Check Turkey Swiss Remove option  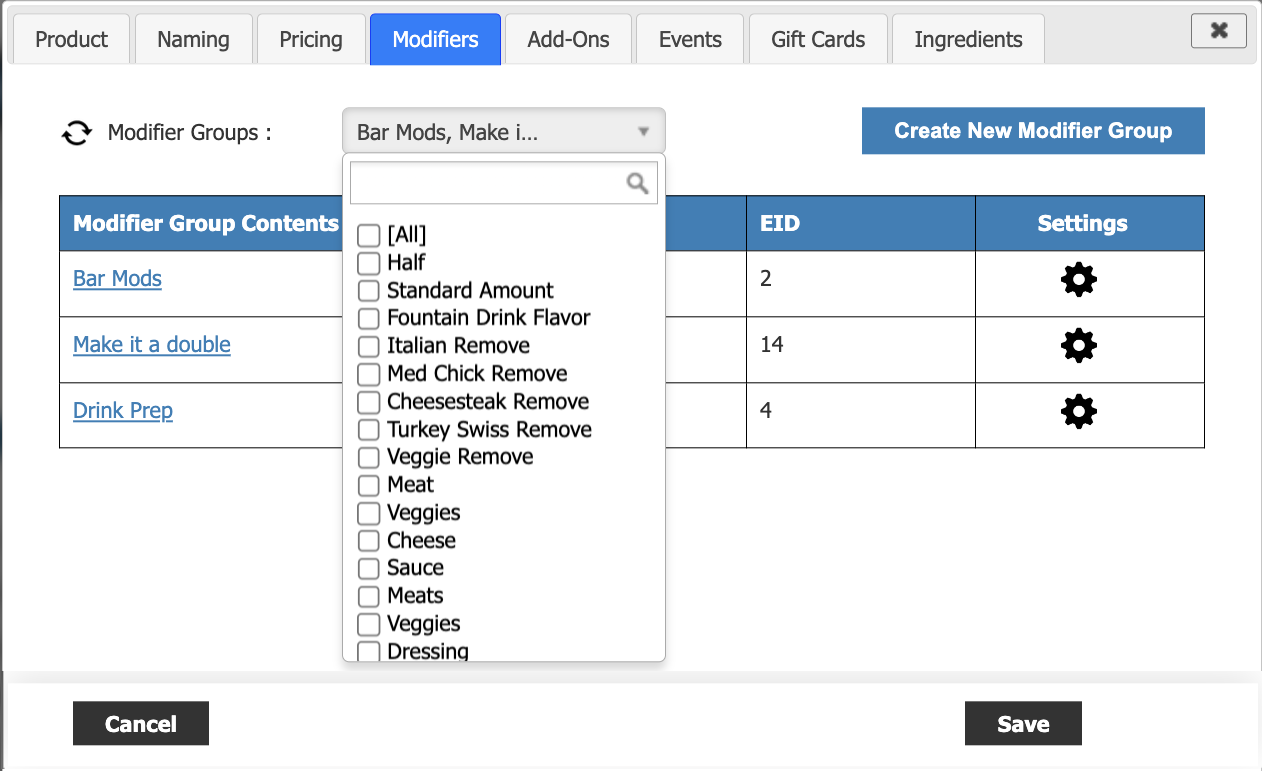(369, 430)
